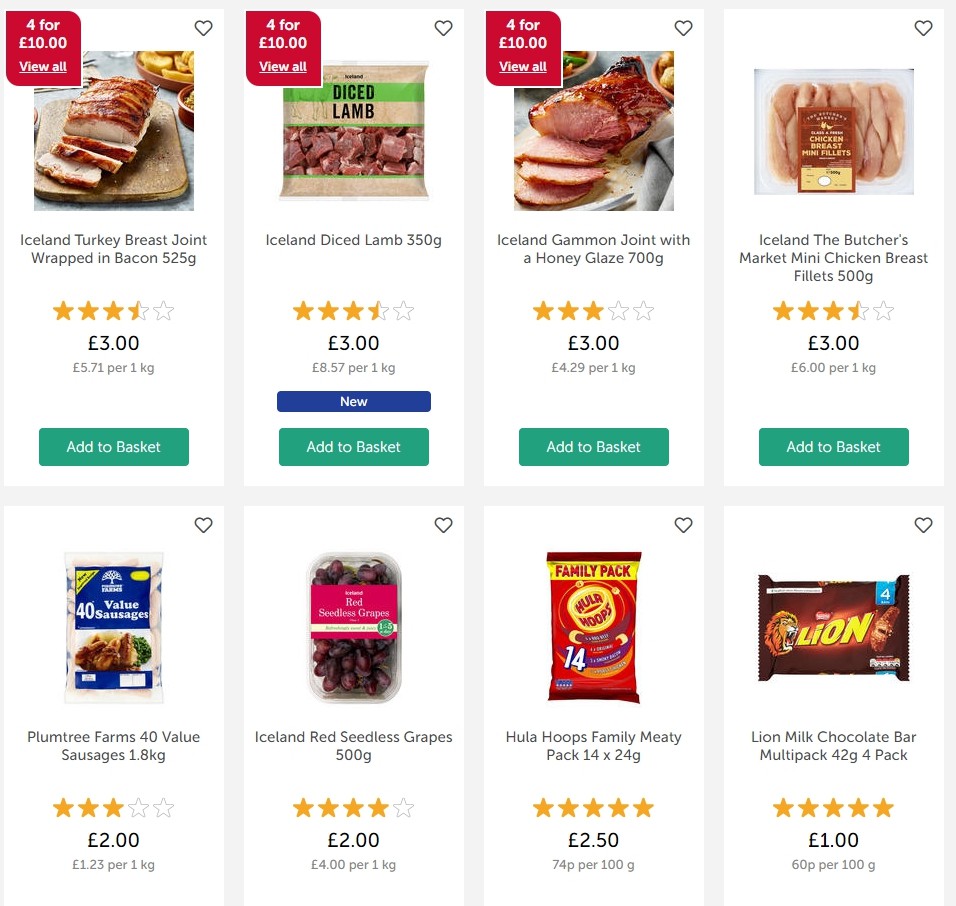Click the star rating for Plumtree Farms sausages
Screen dimensions: 956x906
[x=113, y=807]
